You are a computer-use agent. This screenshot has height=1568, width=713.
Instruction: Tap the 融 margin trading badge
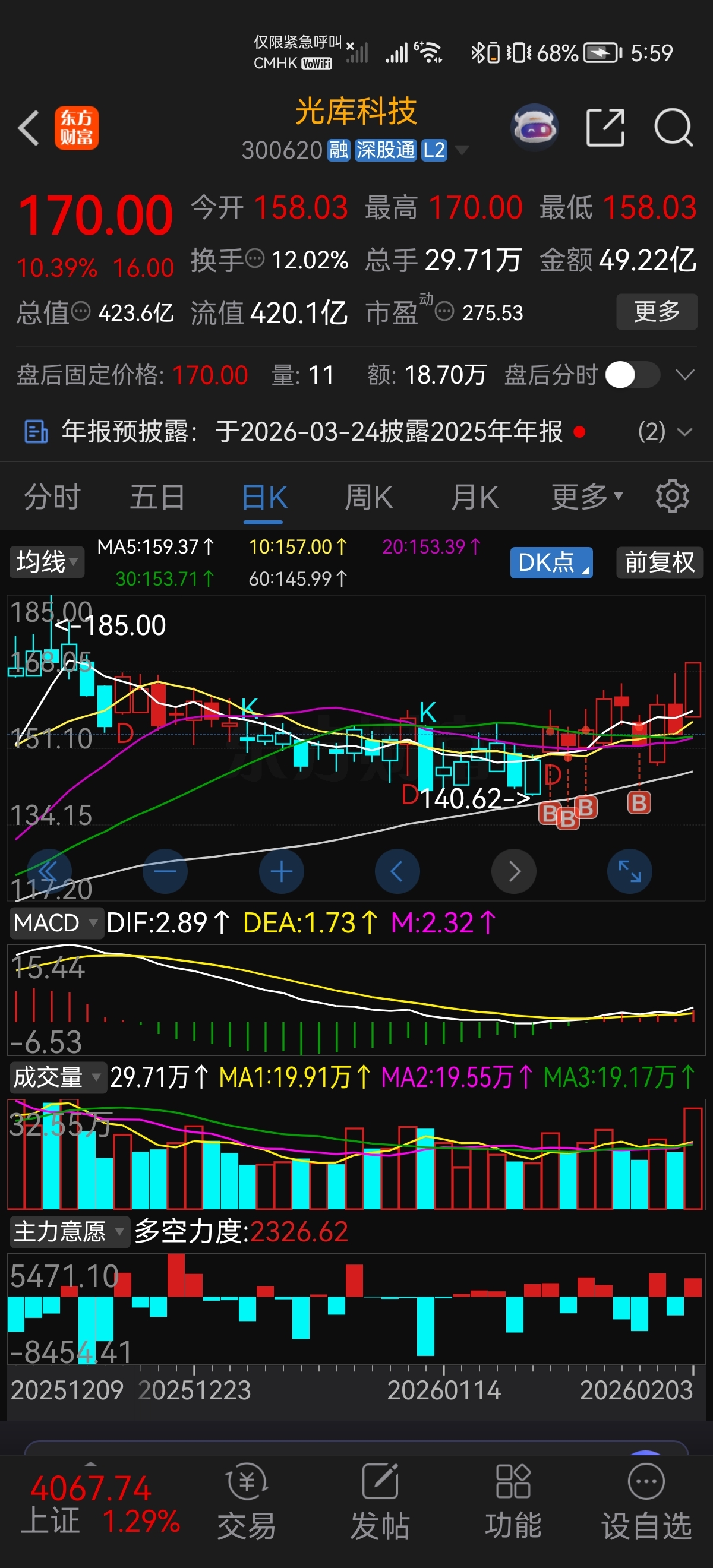[339, 150]
